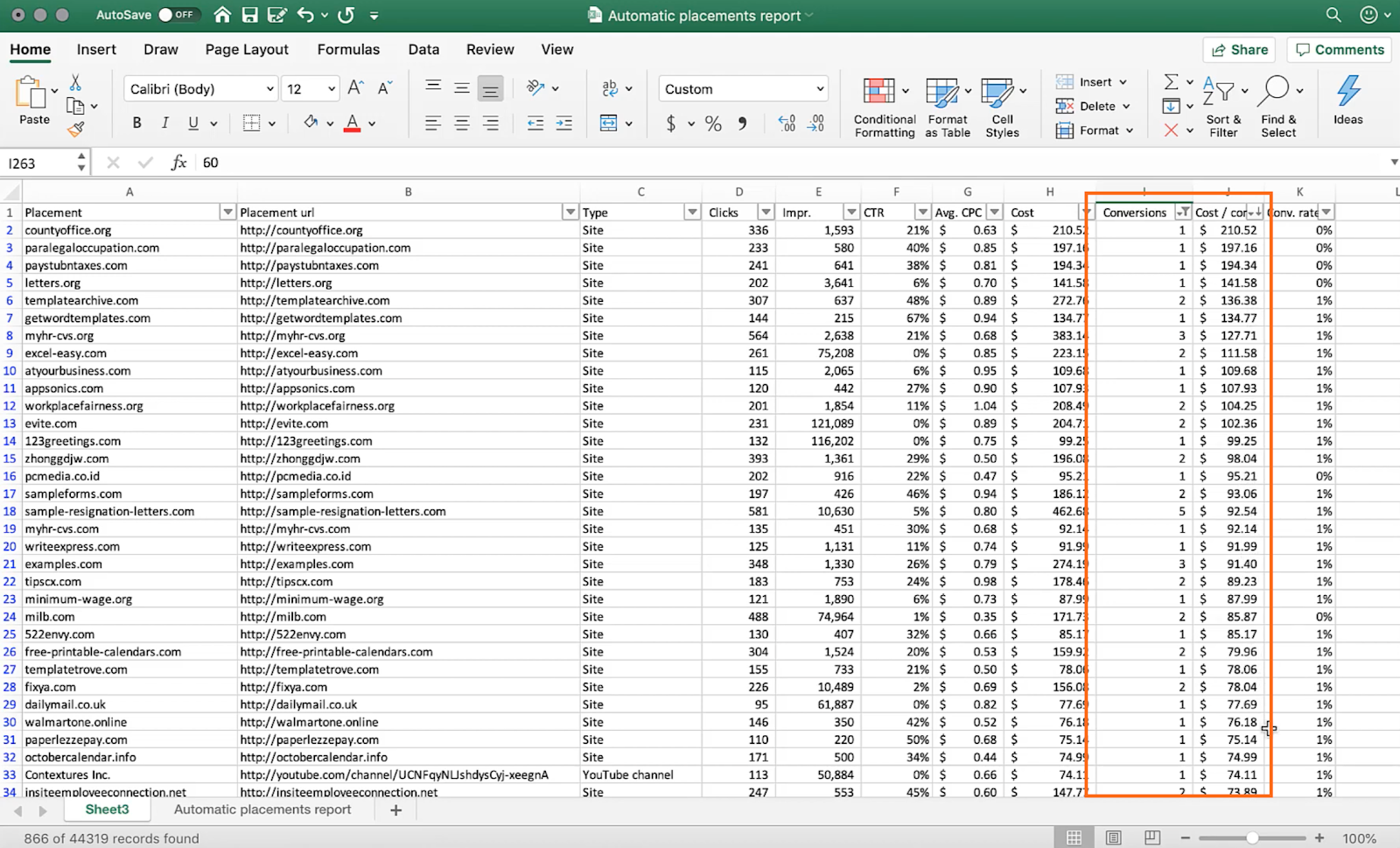Viewport: 1400px width, 848px height.
Task: Expand the formula bar
Action: [1393, 162]
